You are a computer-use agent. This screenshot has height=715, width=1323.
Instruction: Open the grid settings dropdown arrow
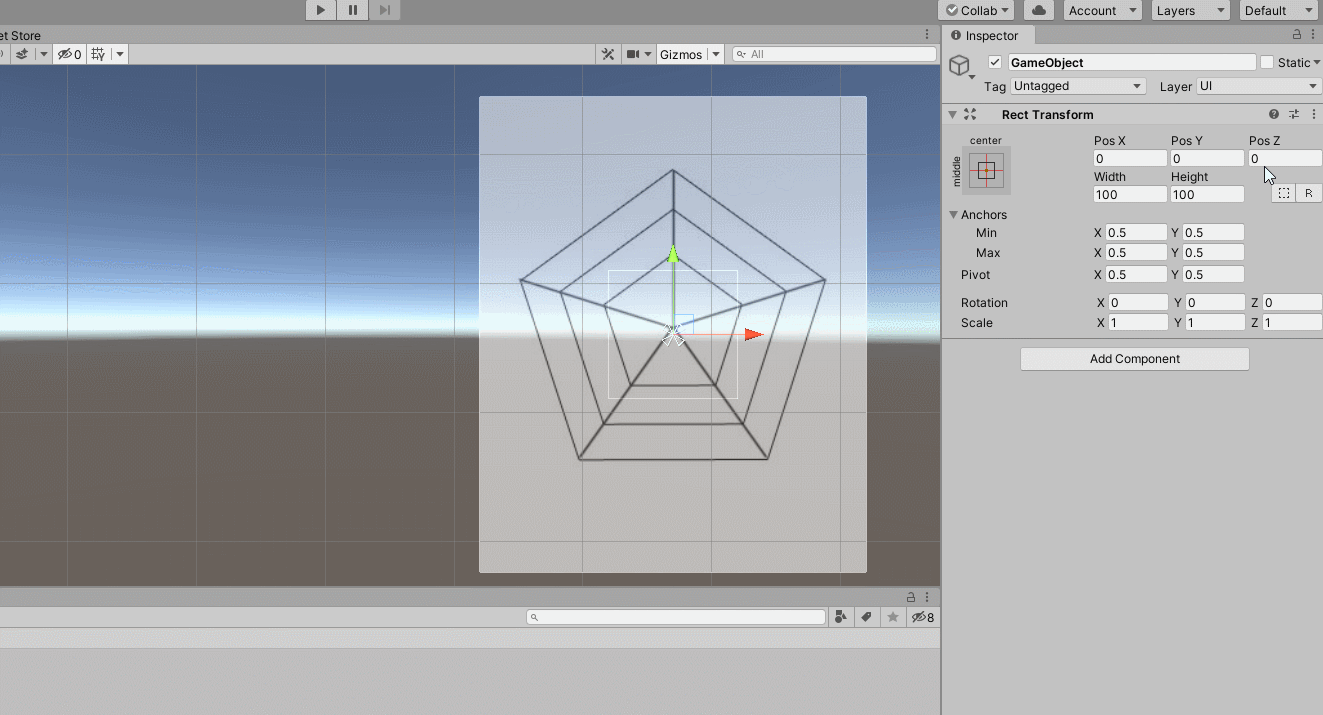pyautogui.click(x=119, y=54)
